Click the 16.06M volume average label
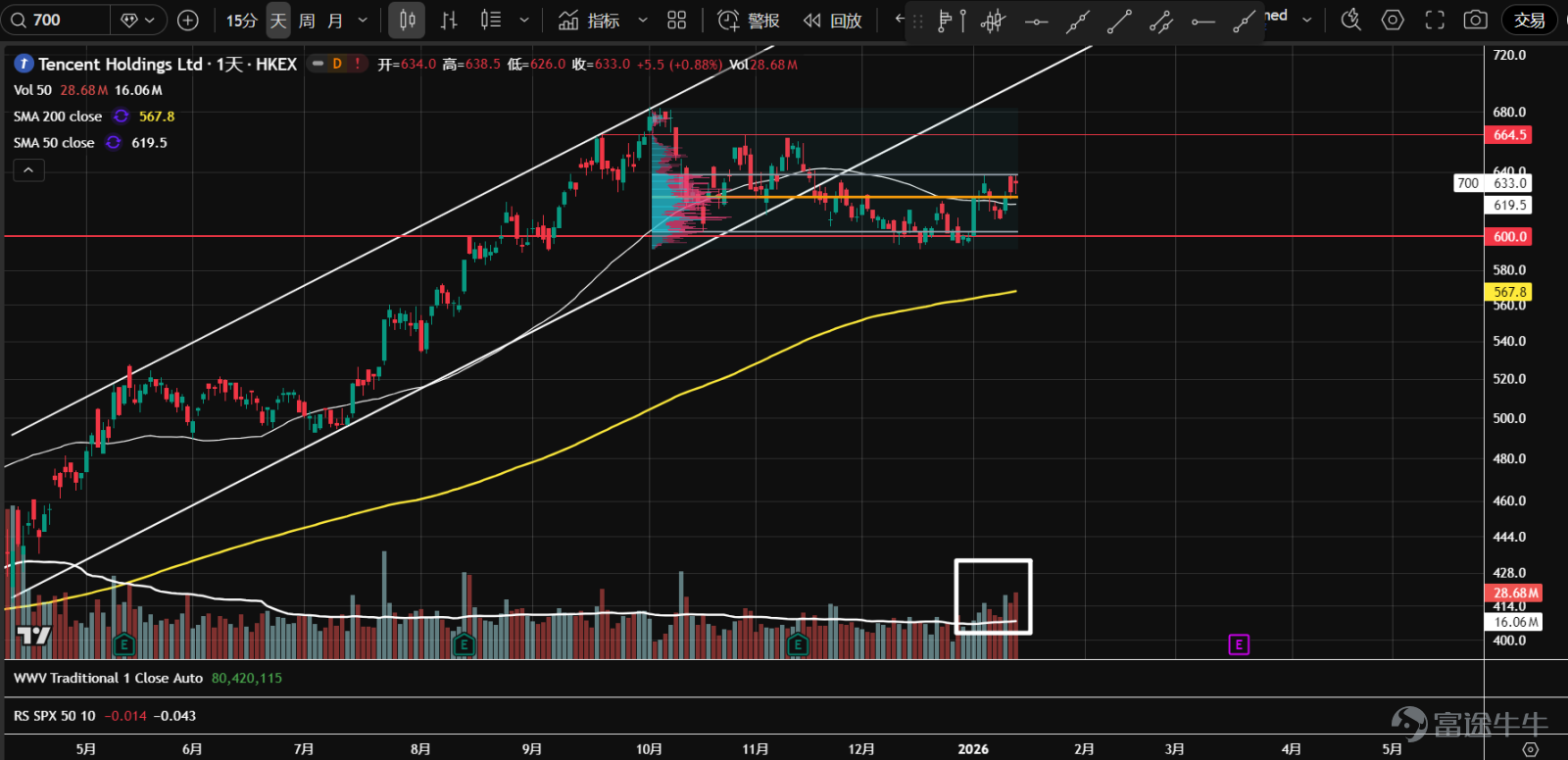This screenshot has width=1568, height=760. click(x=1515, y=622)
